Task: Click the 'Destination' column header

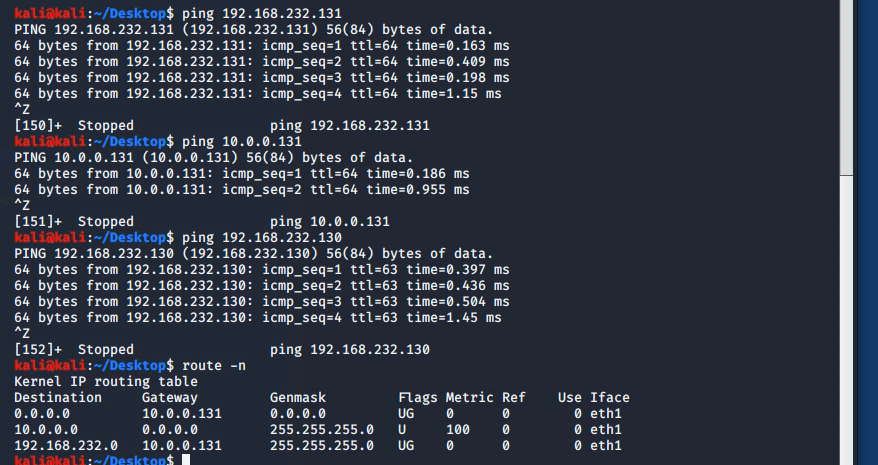Action: point(58,397)
